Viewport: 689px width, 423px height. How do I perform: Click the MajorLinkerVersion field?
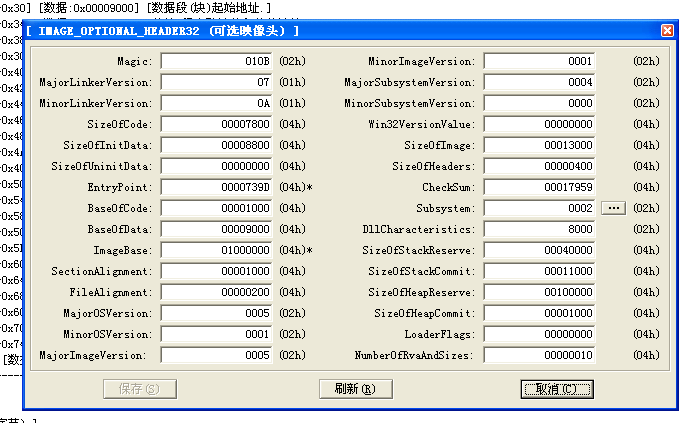pos(217,82)
